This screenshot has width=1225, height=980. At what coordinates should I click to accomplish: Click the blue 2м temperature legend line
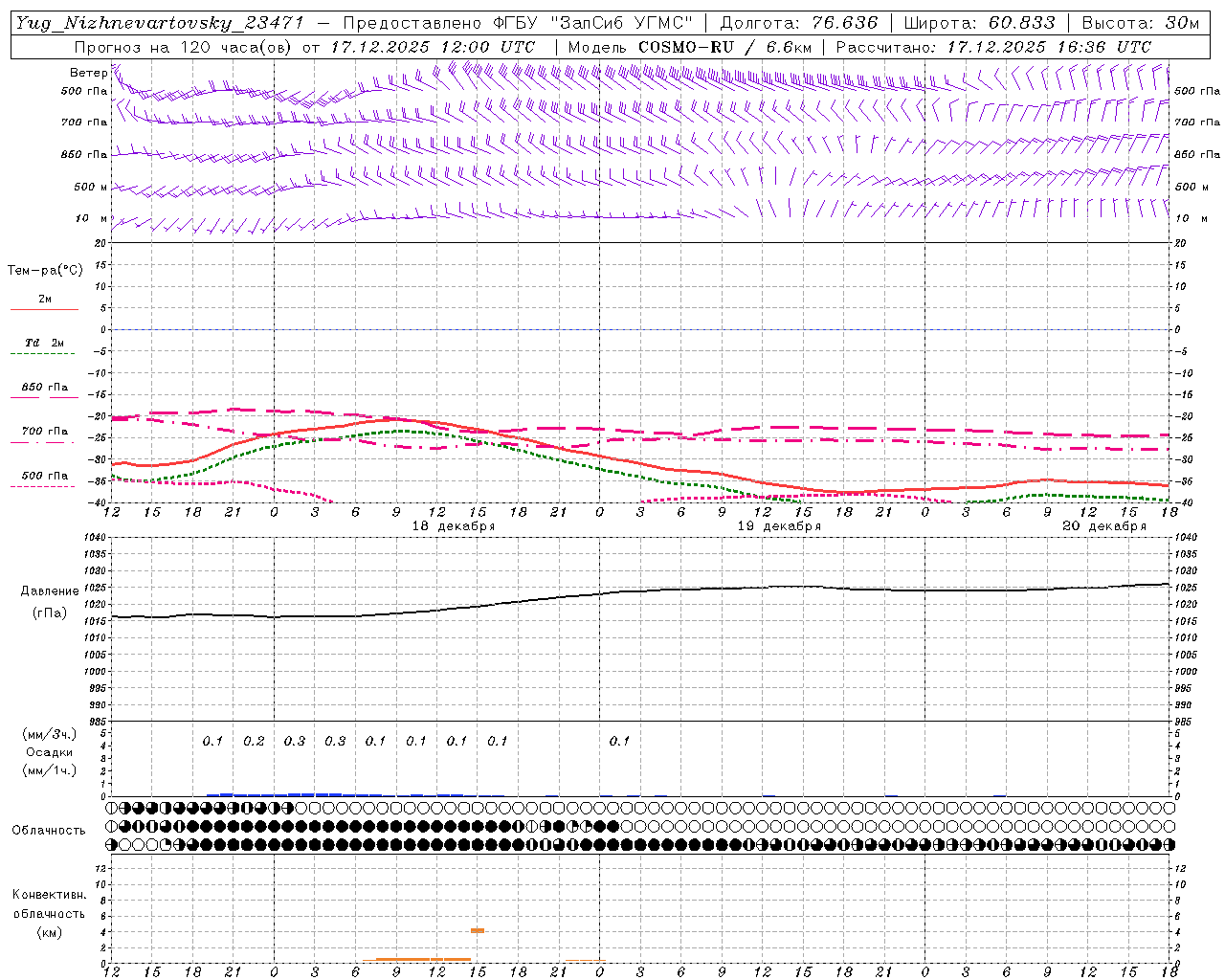pos(44,309)
